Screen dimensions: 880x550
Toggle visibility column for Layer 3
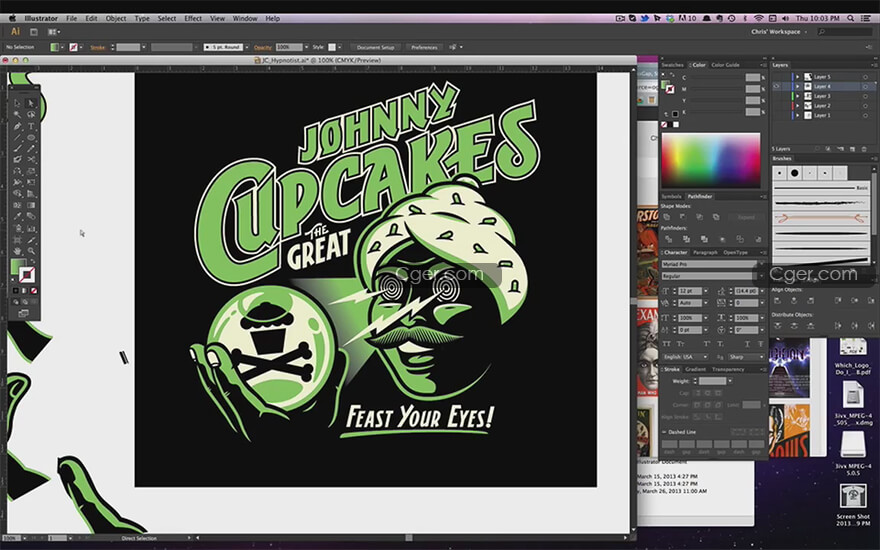point(776,96)
